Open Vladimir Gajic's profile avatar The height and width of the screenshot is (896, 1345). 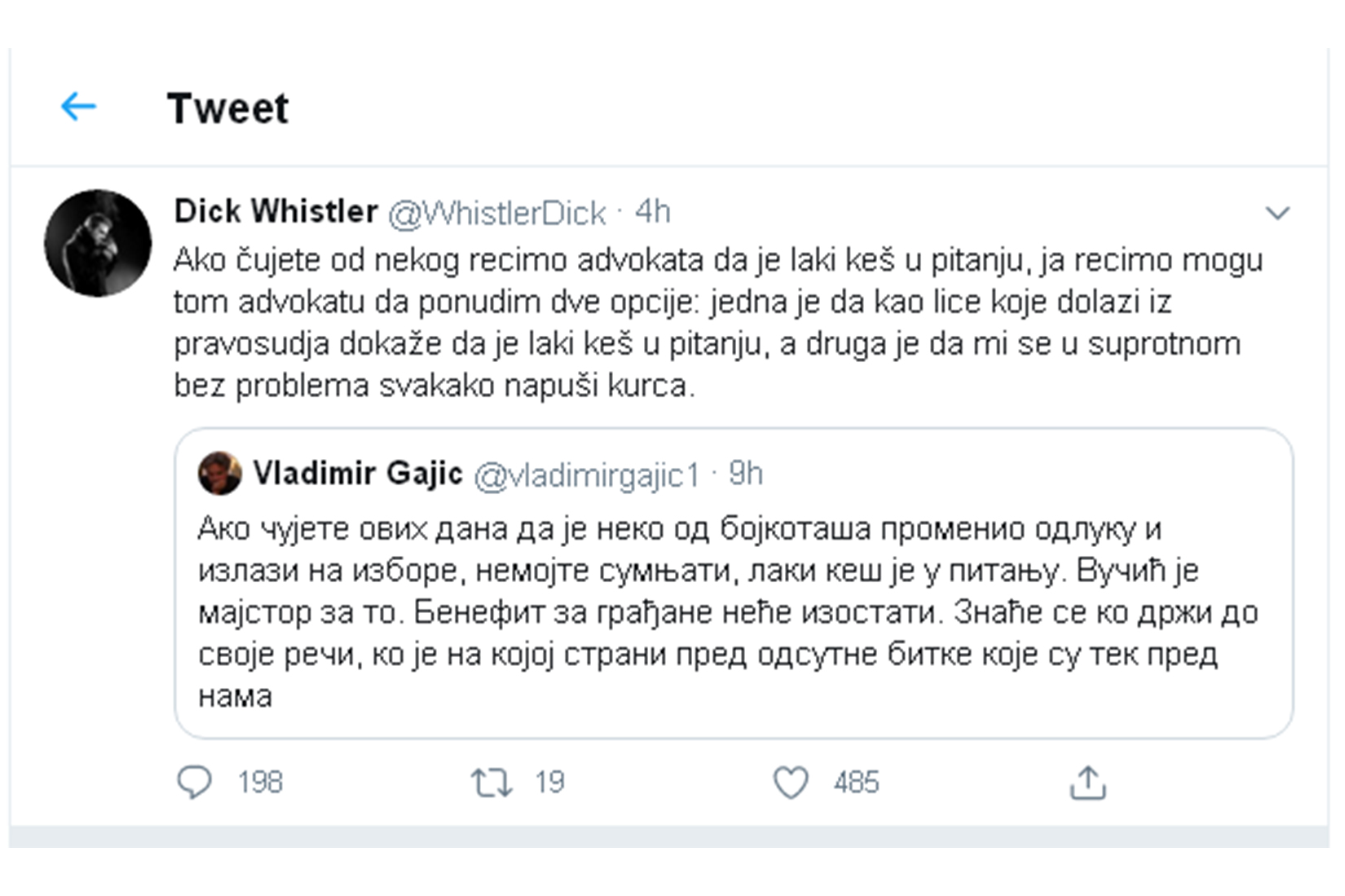pos(218,474)
